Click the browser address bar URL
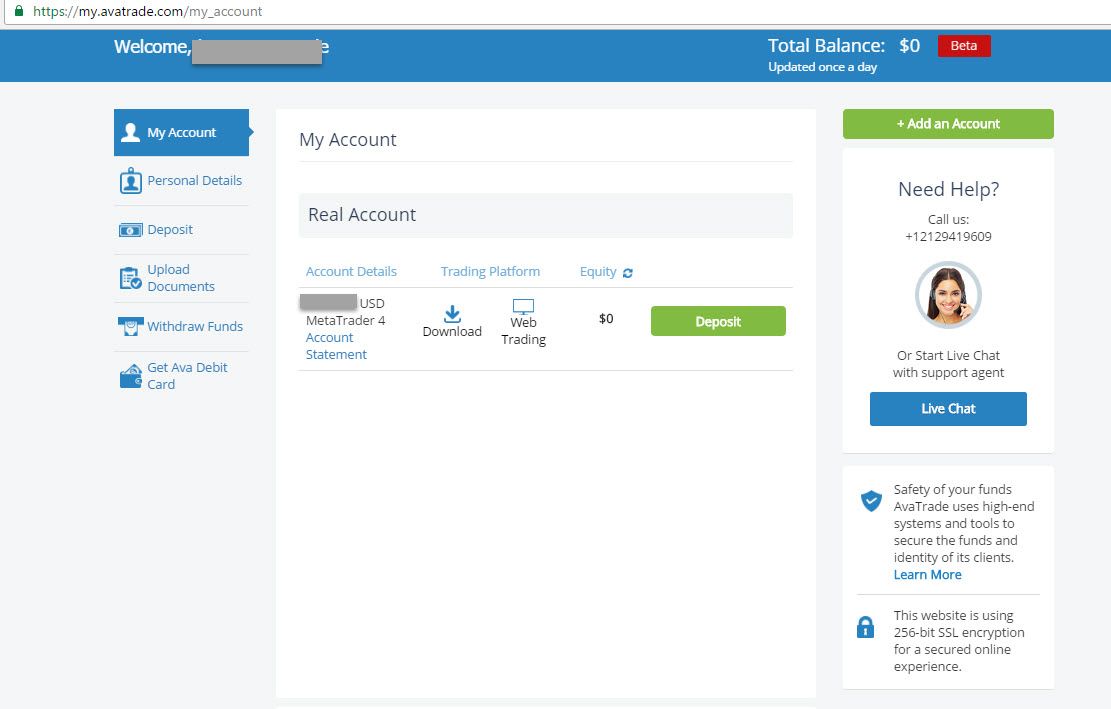The height and width of the screenshot is (709, 1111). click(x=147, y=11)
